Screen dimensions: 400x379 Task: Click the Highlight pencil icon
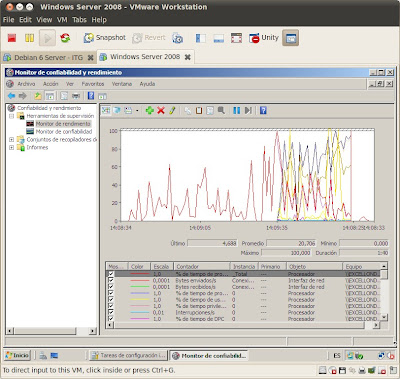coord(172,110)
